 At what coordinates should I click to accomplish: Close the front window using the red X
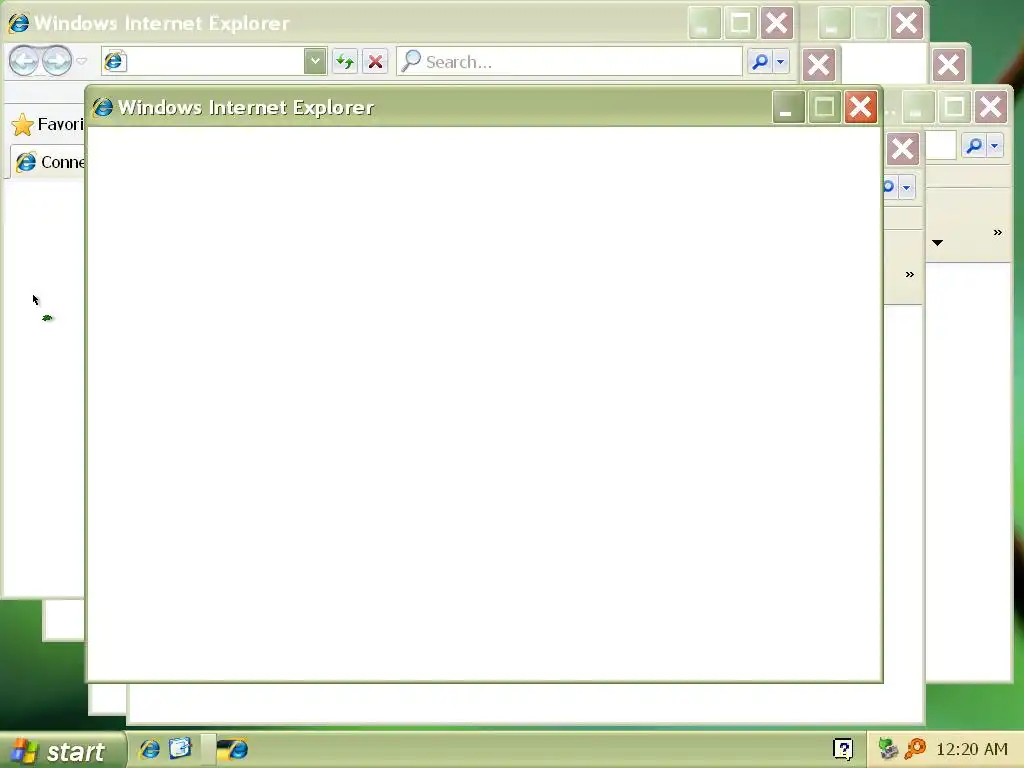861,107
